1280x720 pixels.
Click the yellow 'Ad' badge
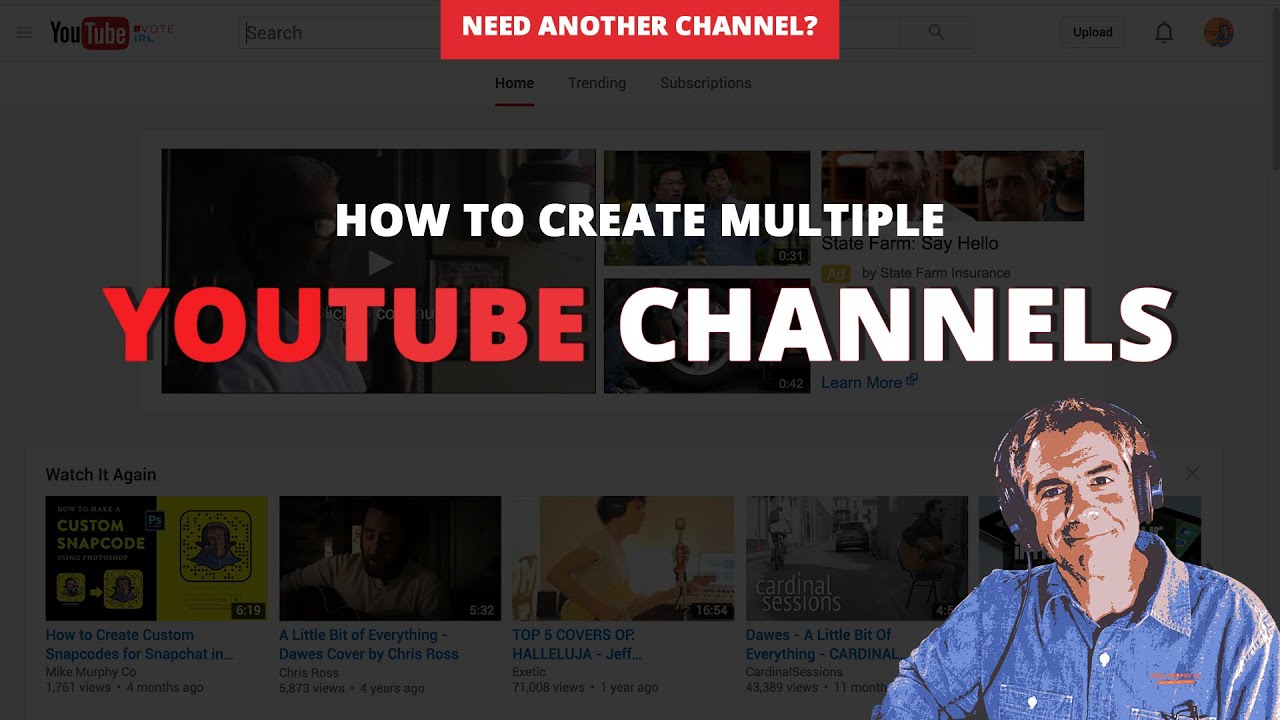coord(836,273)
